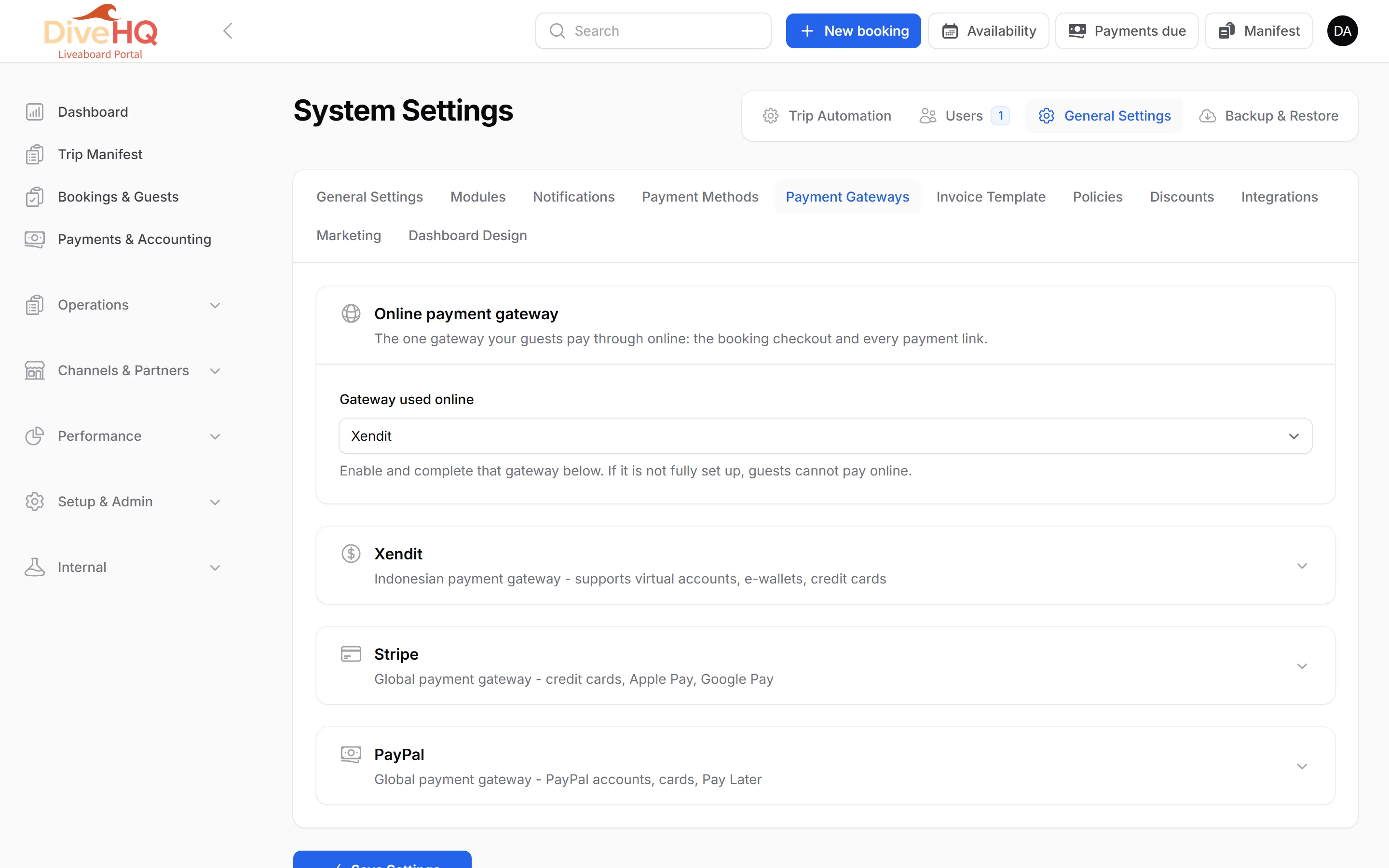
Task: Click the DiveHQ Liveaboard Portal logo
Action: pyautogui.click(x=100, y=31)
